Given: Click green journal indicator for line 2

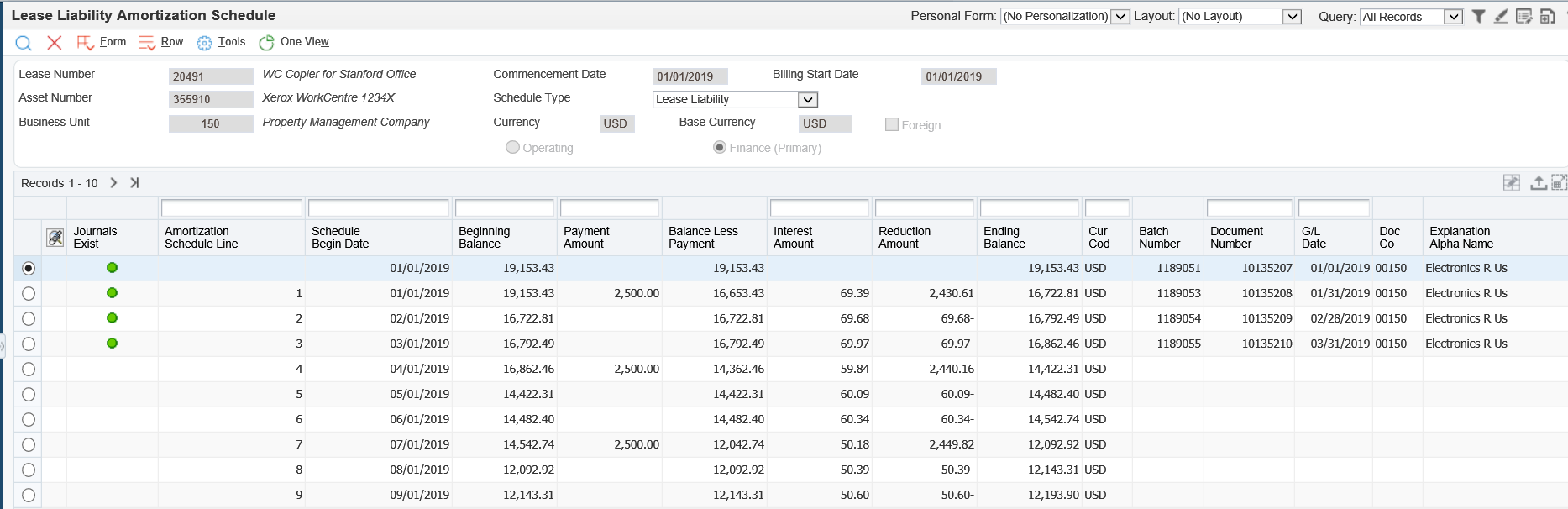Looking at the screenshot, I should click(112, 318).
